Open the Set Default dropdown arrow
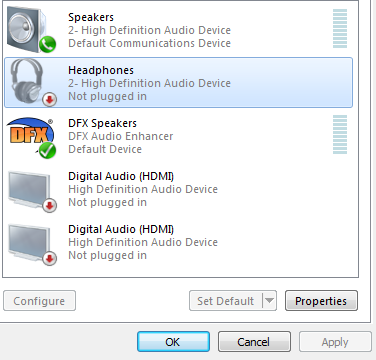Viewport: 376px width, 360px height. (269, 301)
